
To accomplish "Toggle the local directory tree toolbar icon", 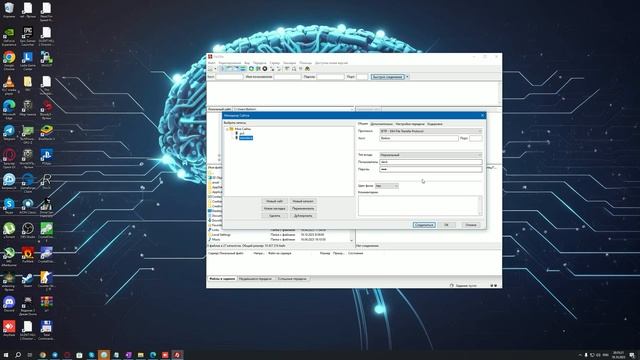I will click(x=229, y=69).
